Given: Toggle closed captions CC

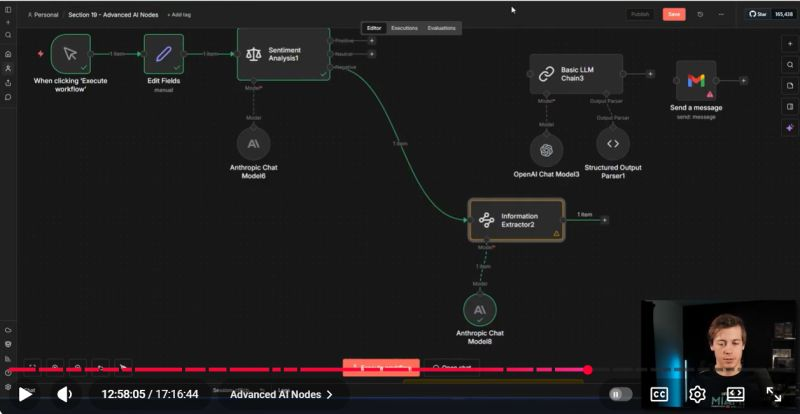Looking at the screenshot, I should tap(659, 394).
